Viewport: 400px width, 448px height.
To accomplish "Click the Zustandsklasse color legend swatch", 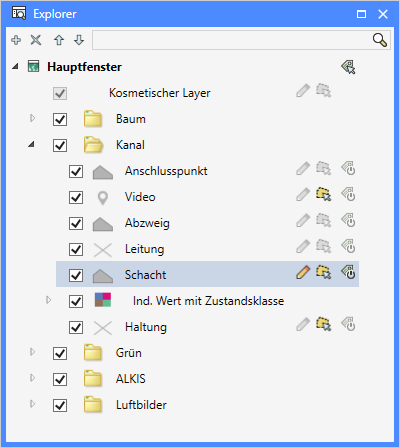I will 103,300.
